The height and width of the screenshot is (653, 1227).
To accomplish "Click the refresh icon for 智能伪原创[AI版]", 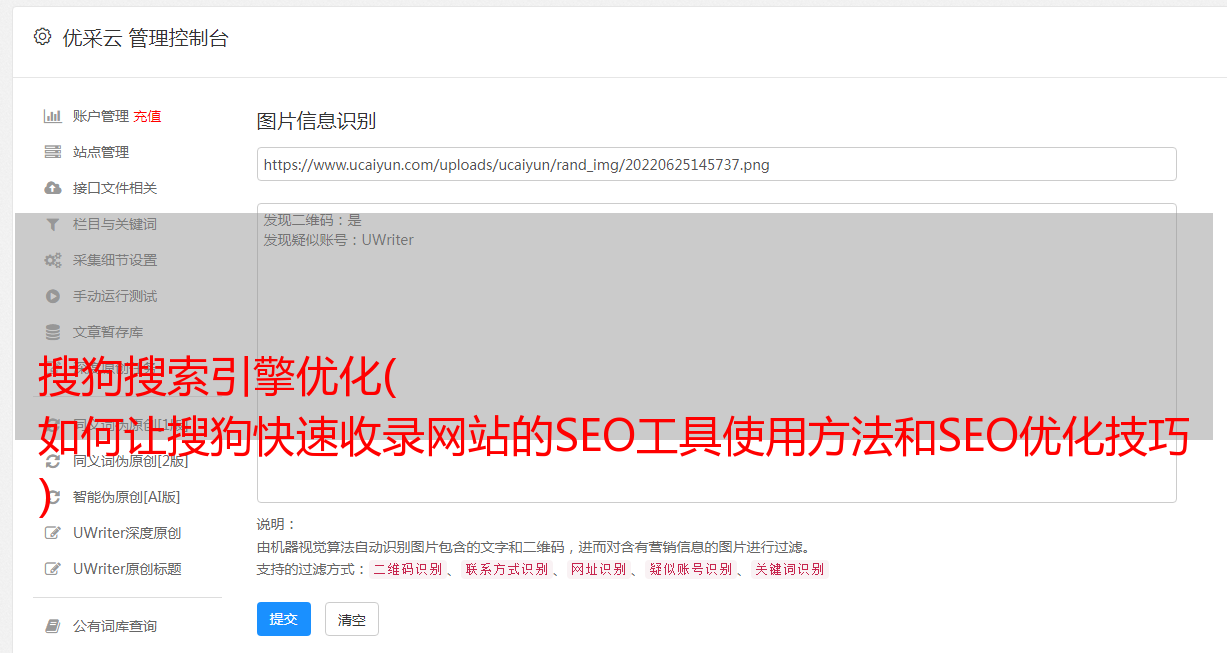I will pyautogui.click(x=53, y=497).
